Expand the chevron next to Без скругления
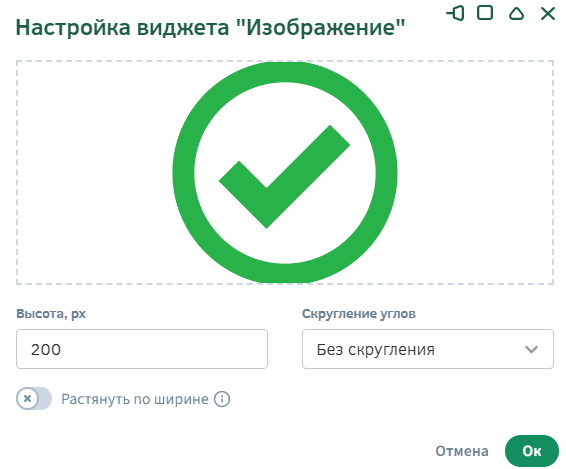Viewport: 566px width, 469px height. click(531, 349)
